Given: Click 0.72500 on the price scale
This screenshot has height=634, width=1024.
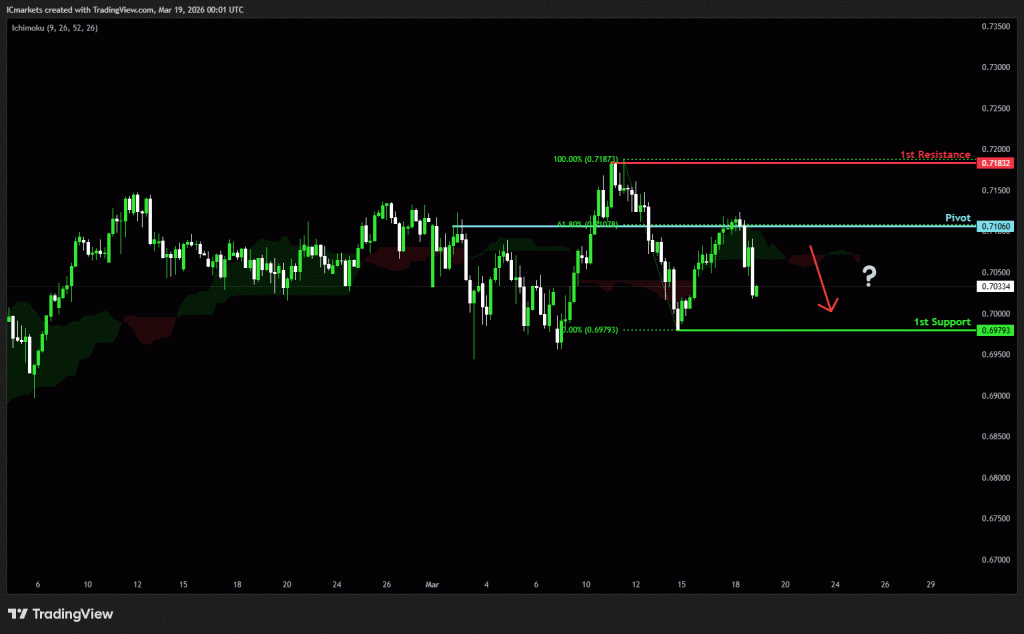Looking at the screenshot, I should tap(996, 108).
